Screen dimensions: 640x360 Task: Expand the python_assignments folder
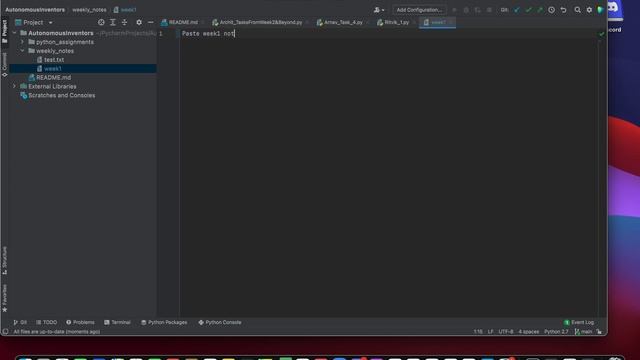pyautogui.click(x=22, y=42)
